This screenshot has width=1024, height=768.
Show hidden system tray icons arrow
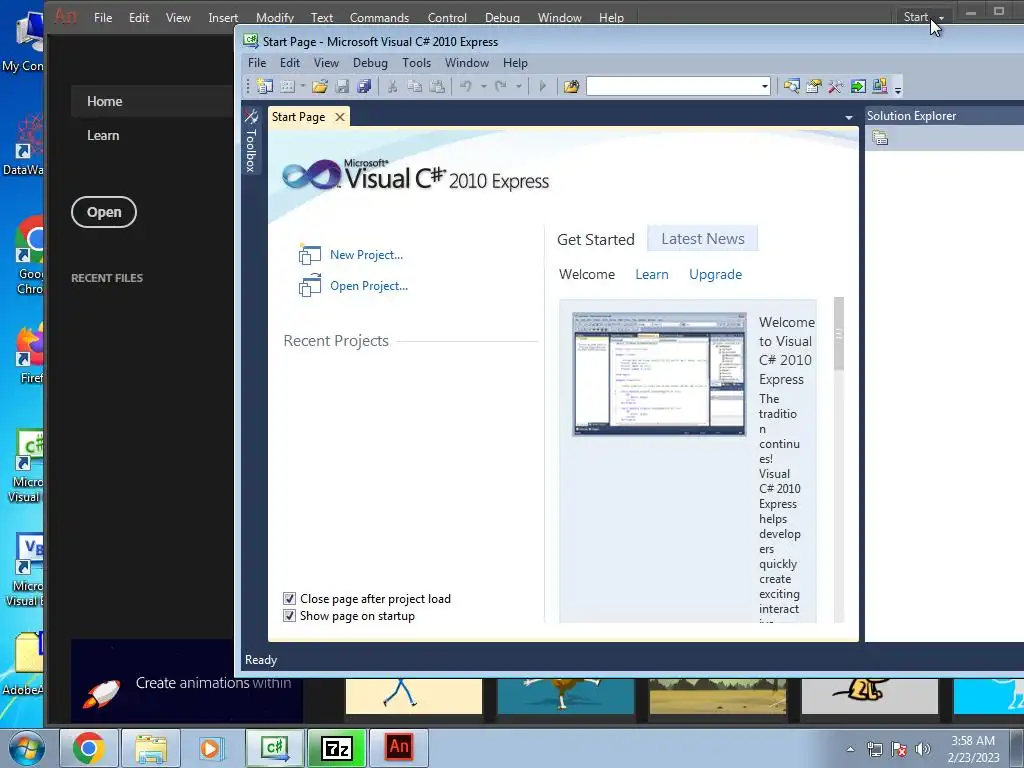[x=850, y=749]
